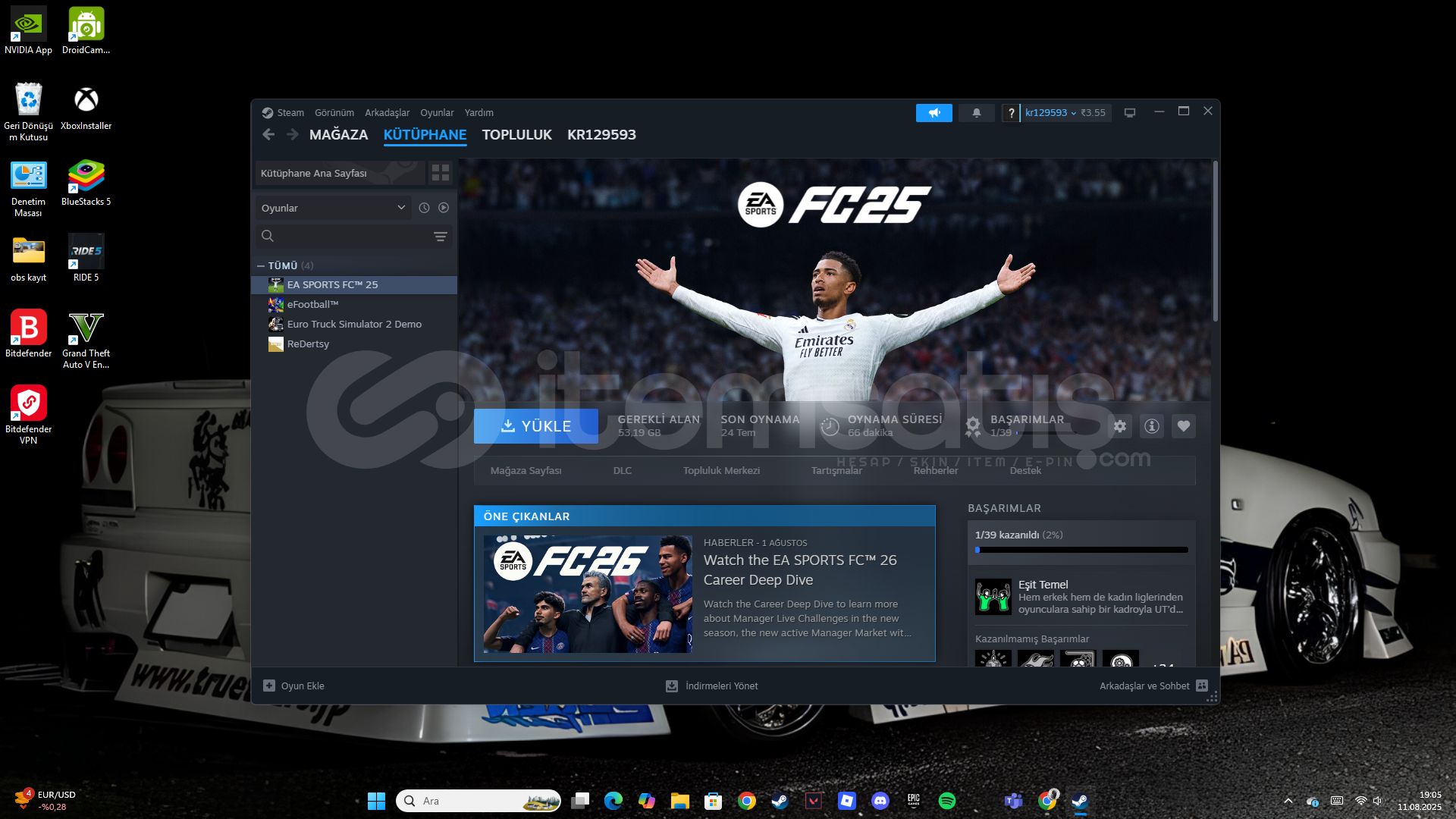Open Epic Games launcher from taskbar
Viewport: 1456px width, 819px height.
point(913,801)
